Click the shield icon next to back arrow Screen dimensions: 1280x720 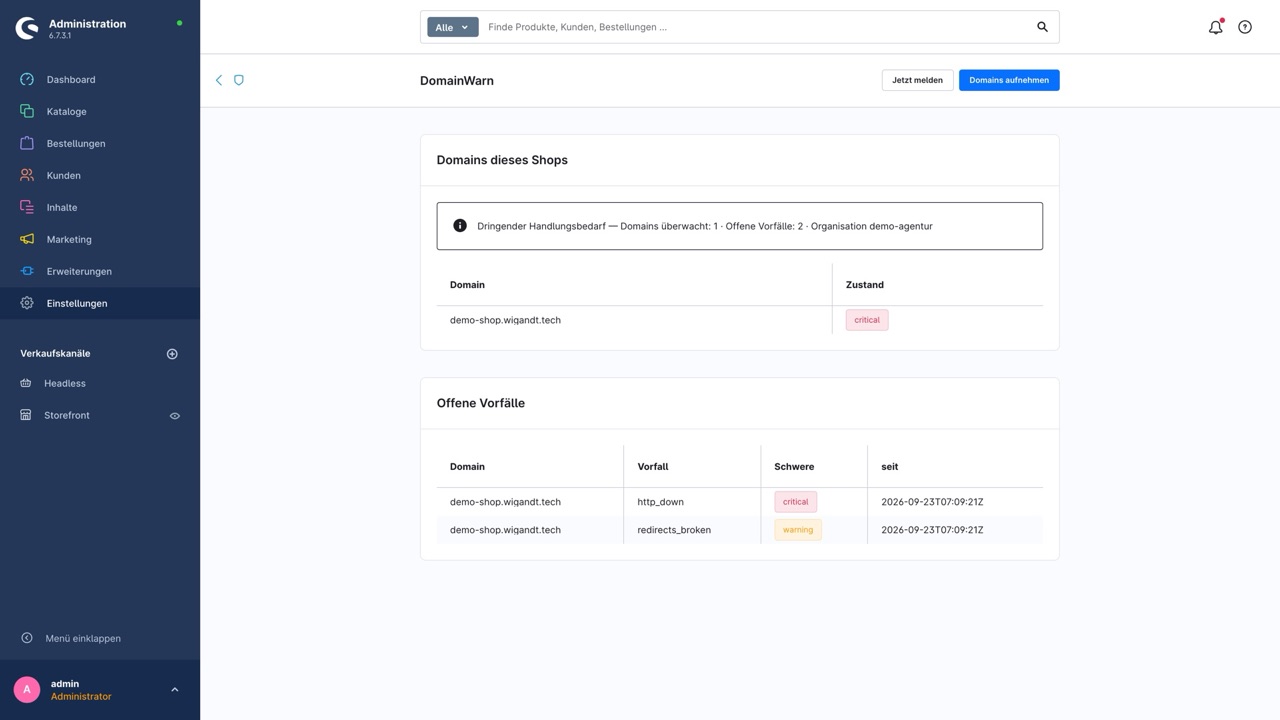coord(239,80)
